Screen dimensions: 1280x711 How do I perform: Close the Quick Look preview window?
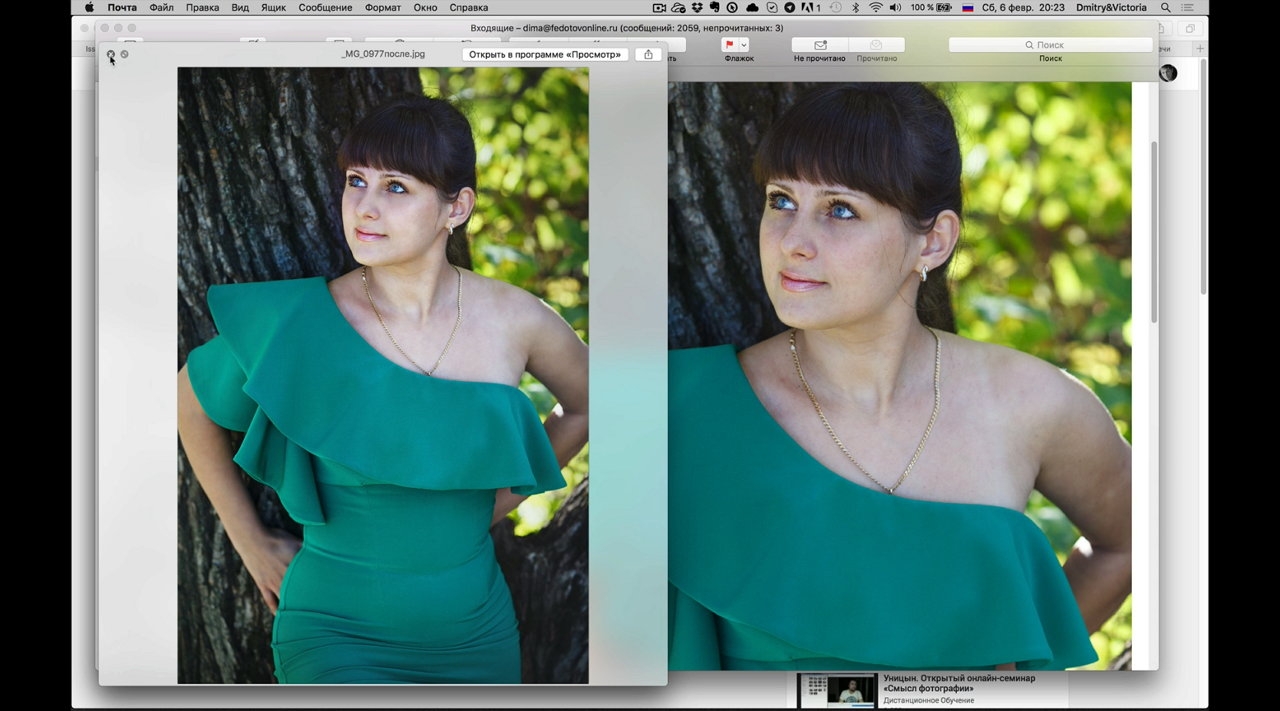coord(110,54)
